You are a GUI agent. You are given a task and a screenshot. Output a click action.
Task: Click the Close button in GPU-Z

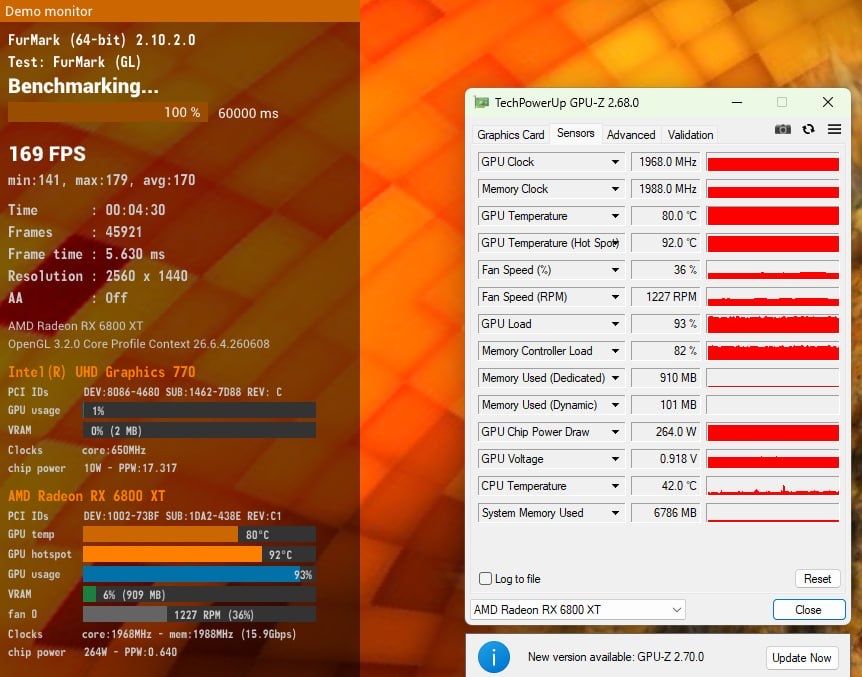[808, 609]
